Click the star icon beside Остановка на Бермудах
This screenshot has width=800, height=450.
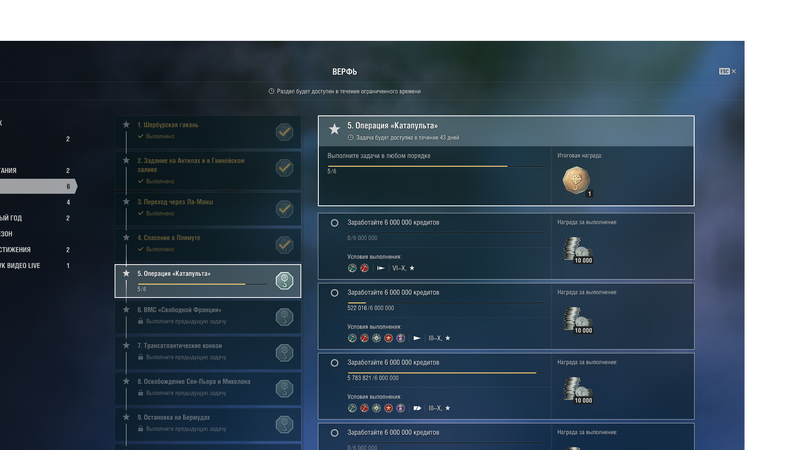[x=126, y=417]
